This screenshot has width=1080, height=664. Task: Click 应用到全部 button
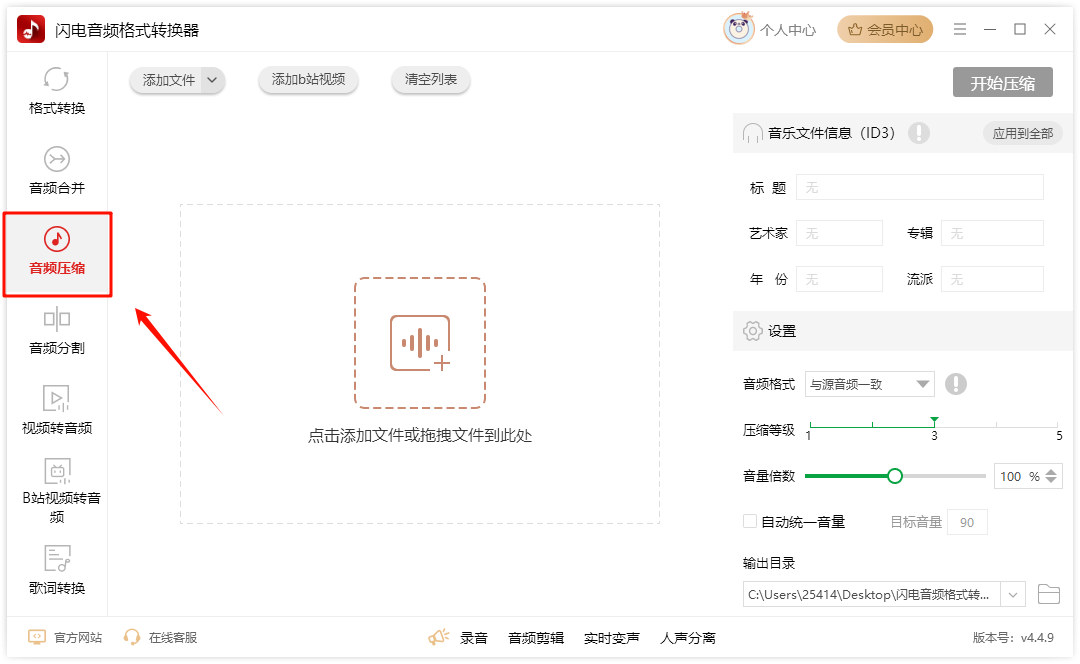pyautogui.click(x=1022, y=134)
